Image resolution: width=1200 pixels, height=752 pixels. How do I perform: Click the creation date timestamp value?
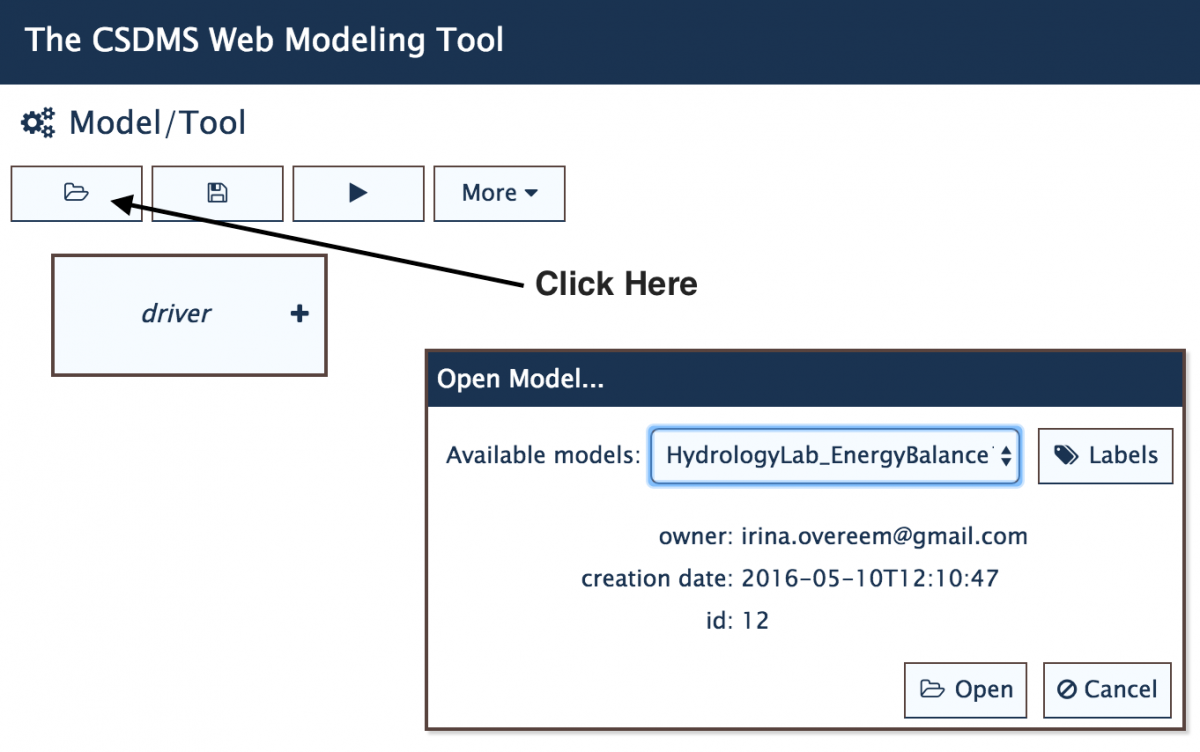tap(869, 578)
